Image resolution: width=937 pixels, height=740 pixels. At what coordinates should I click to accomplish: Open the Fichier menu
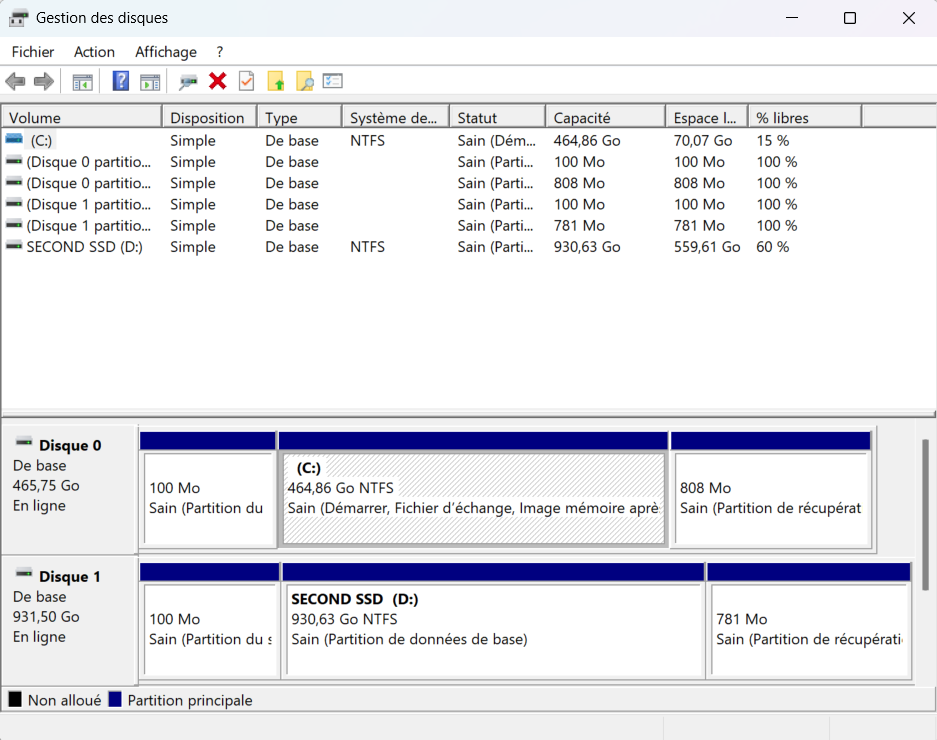click(x=33, y=52)
